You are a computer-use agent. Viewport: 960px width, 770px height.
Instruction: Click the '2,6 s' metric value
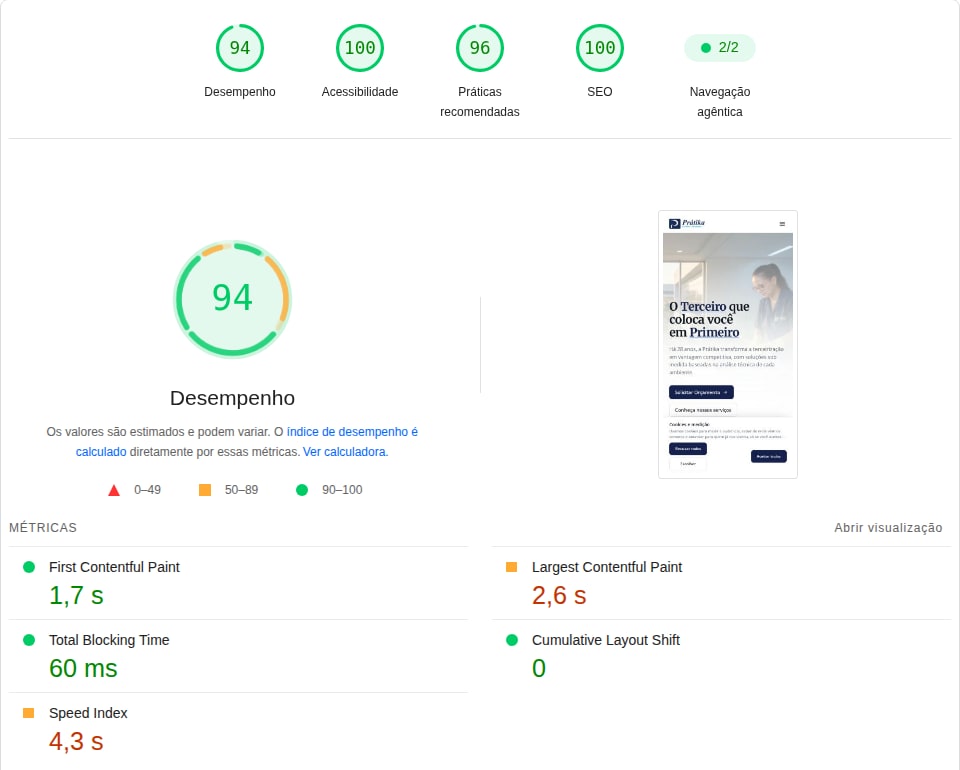pos(559,596)
